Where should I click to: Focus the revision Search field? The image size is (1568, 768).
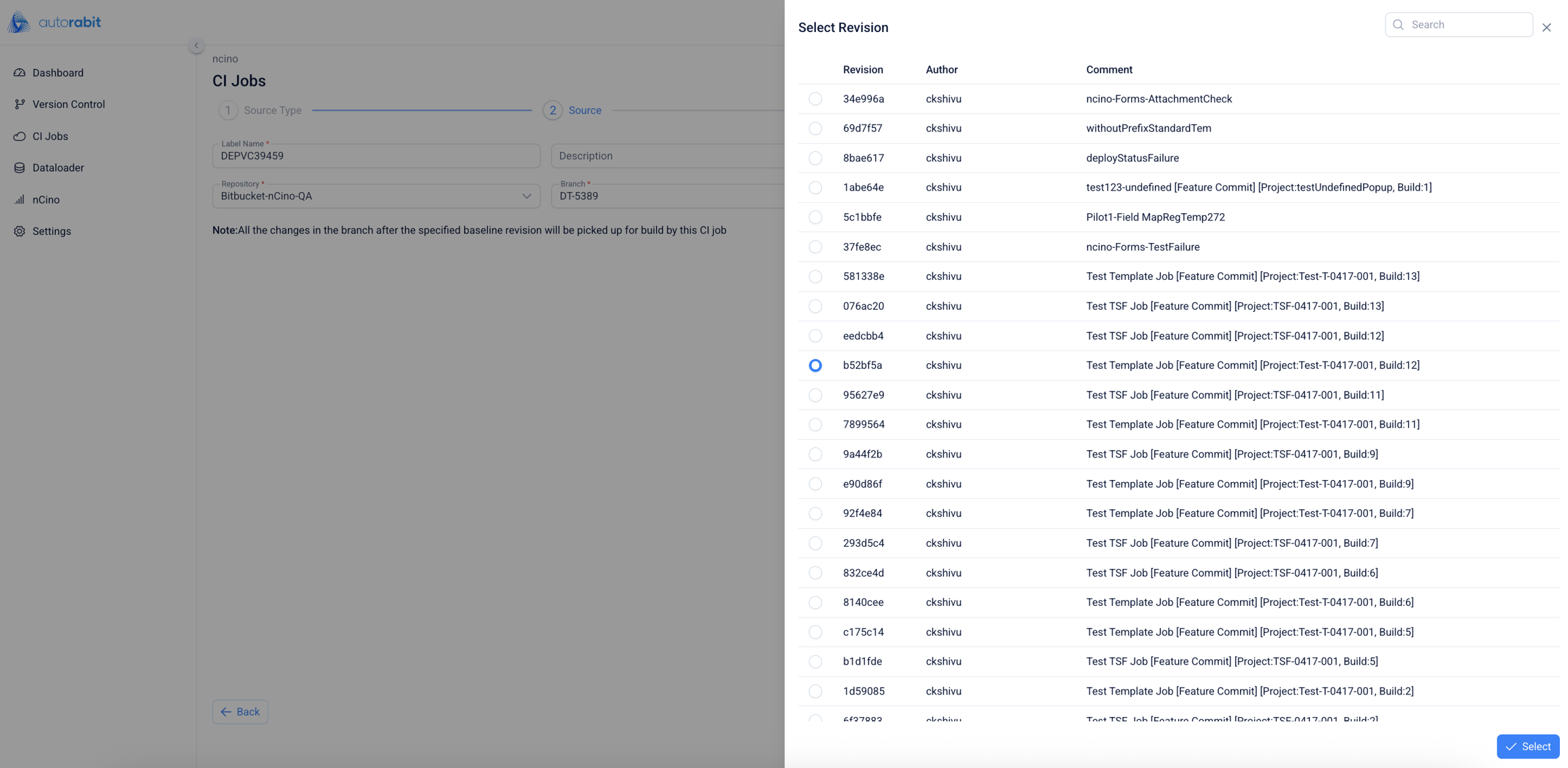[x=1458, y=25]
